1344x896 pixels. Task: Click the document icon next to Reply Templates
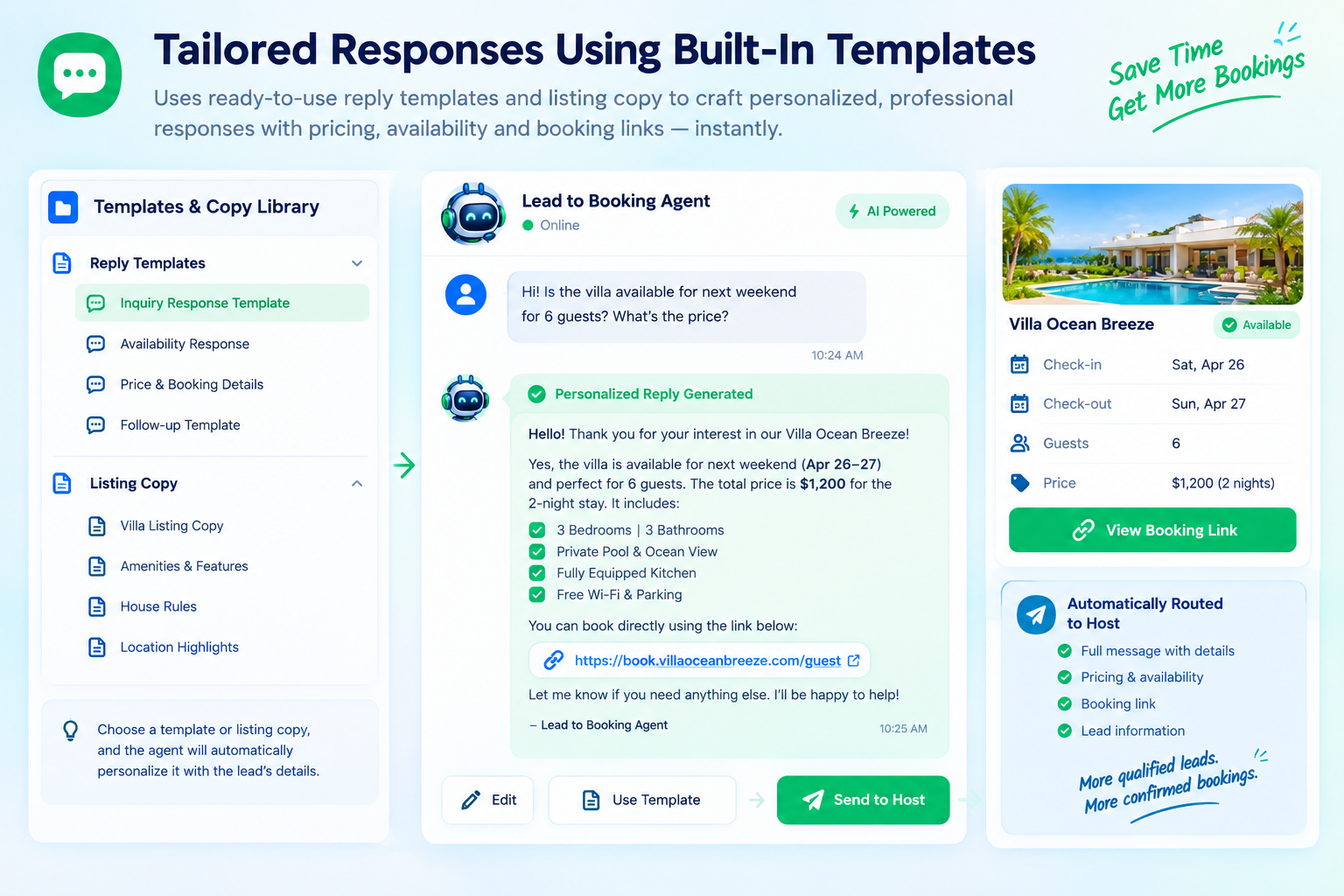[62, 263]
